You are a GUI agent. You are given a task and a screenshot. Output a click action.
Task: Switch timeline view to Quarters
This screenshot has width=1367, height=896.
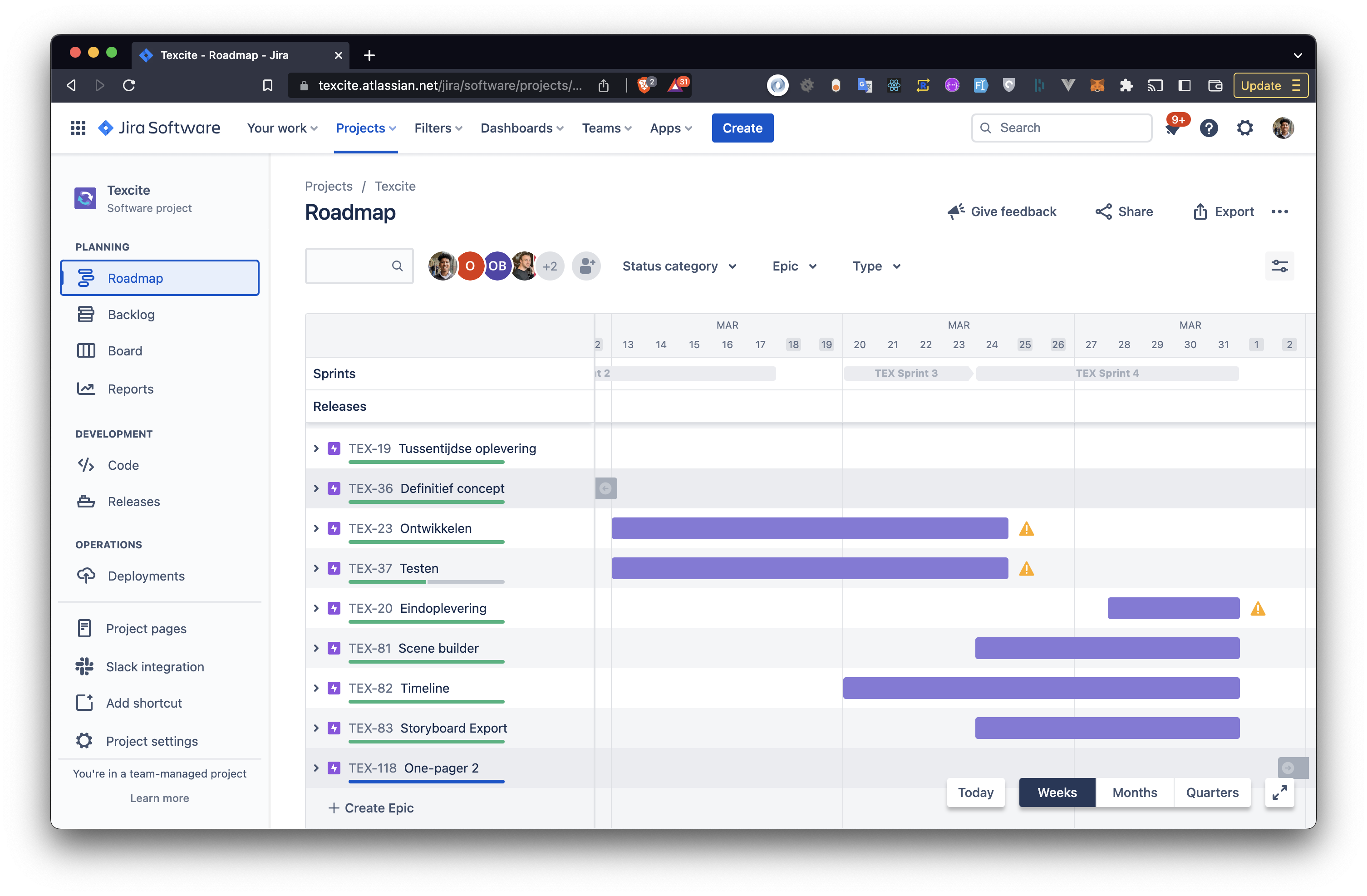pos(1212,793)
